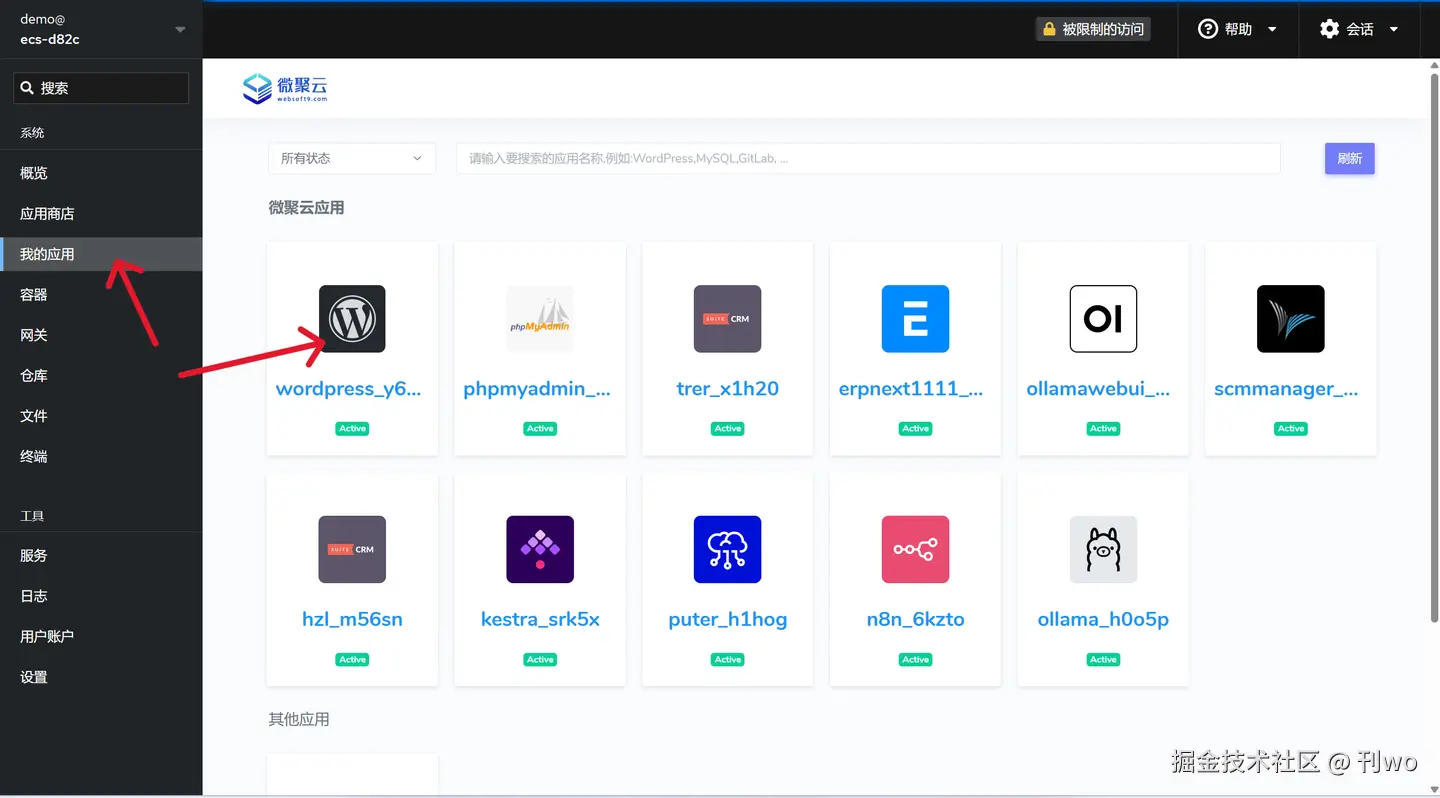This screenshot has width=1440, height=798.
Task: Go to 概览 in the sidebar
Action: pos(101,173)
